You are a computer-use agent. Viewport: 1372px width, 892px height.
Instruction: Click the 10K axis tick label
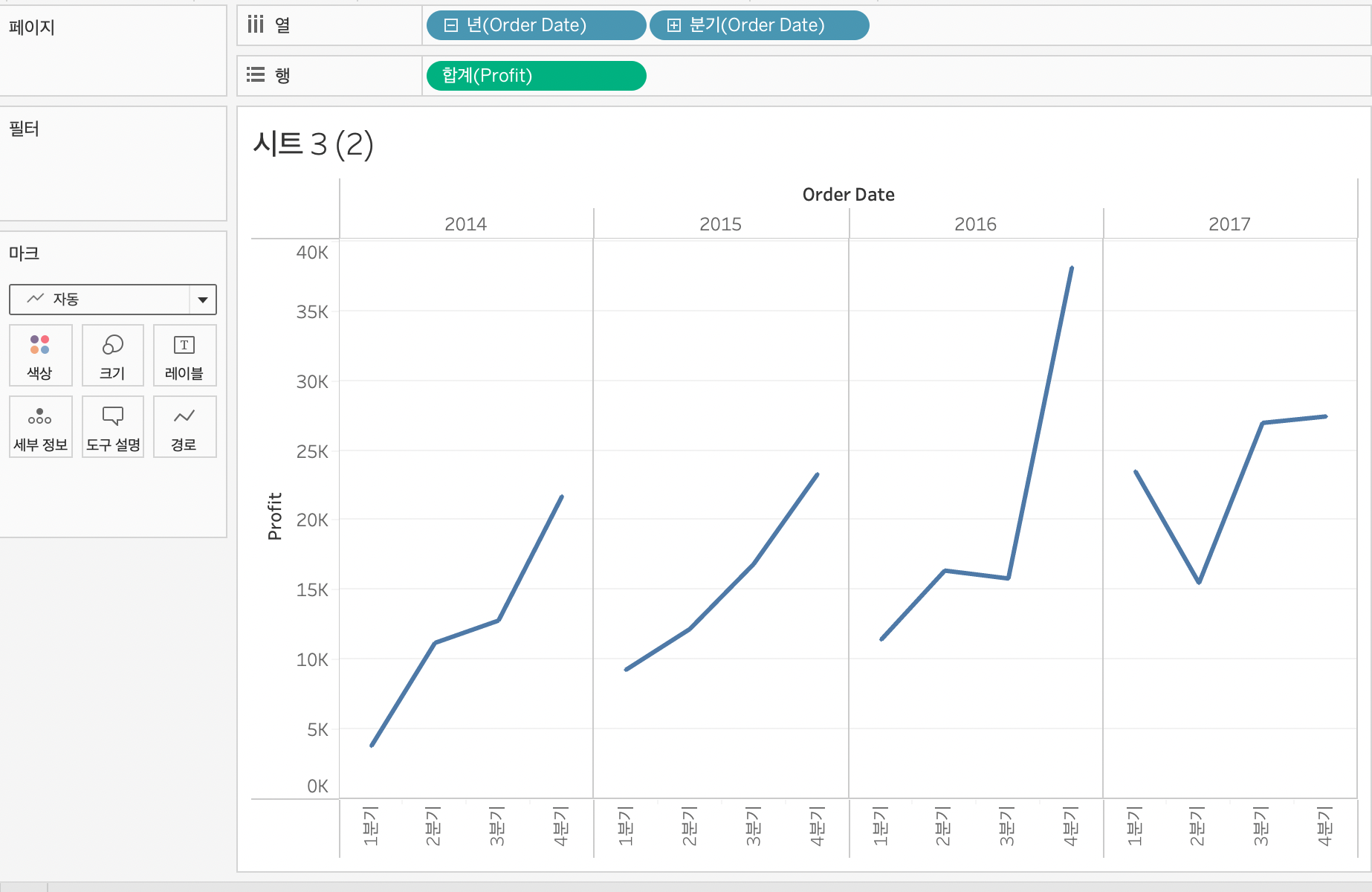pos(312,659)
